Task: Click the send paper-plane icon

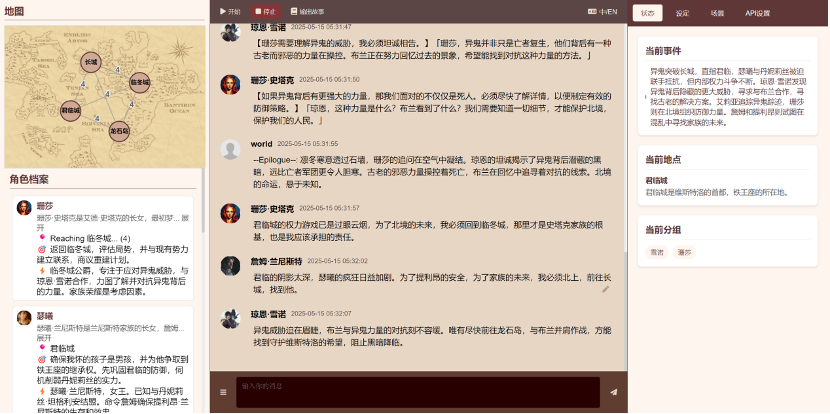Action: 614,392
